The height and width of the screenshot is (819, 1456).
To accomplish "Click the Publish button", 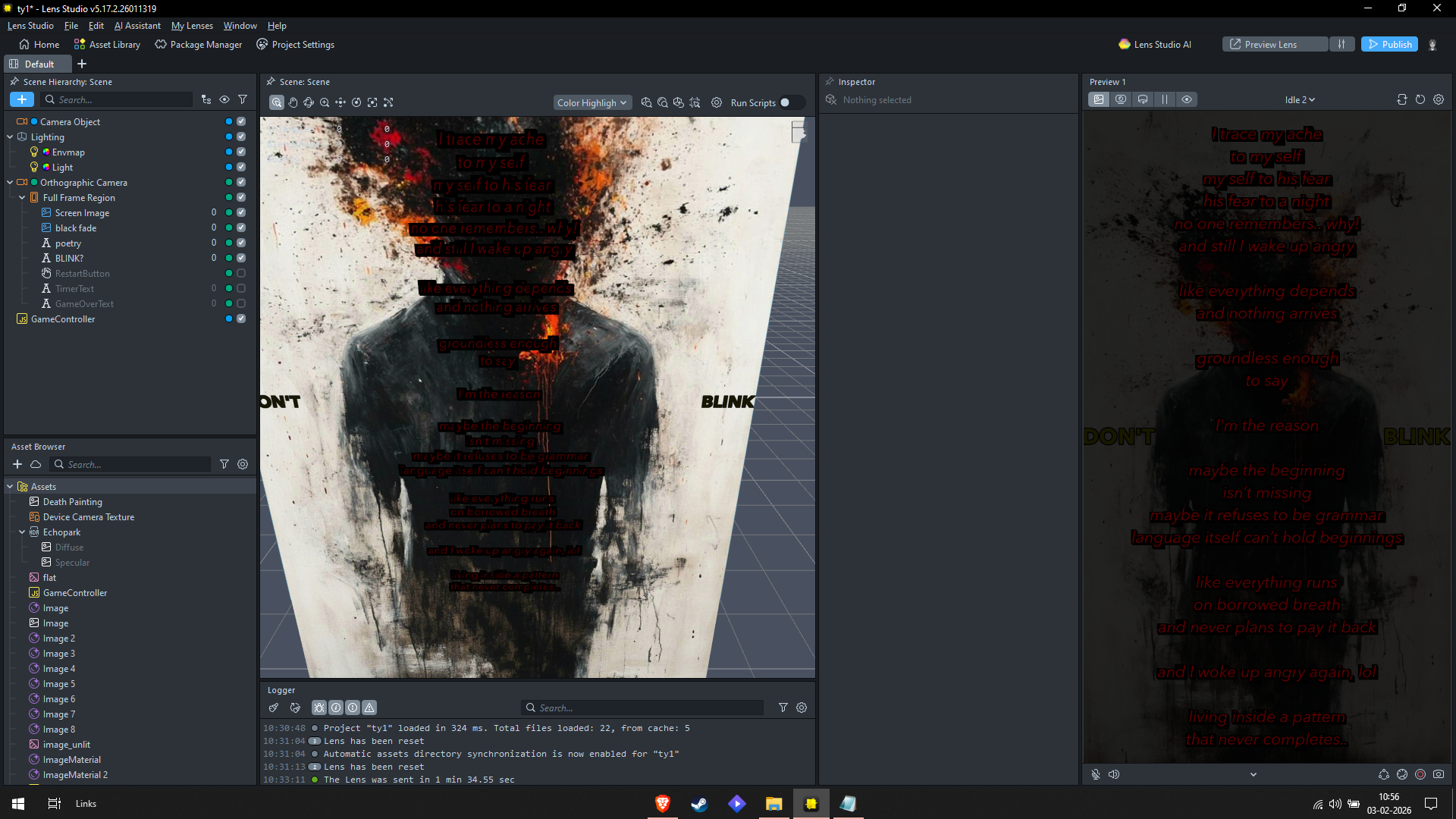I will tap(1389, 44).
